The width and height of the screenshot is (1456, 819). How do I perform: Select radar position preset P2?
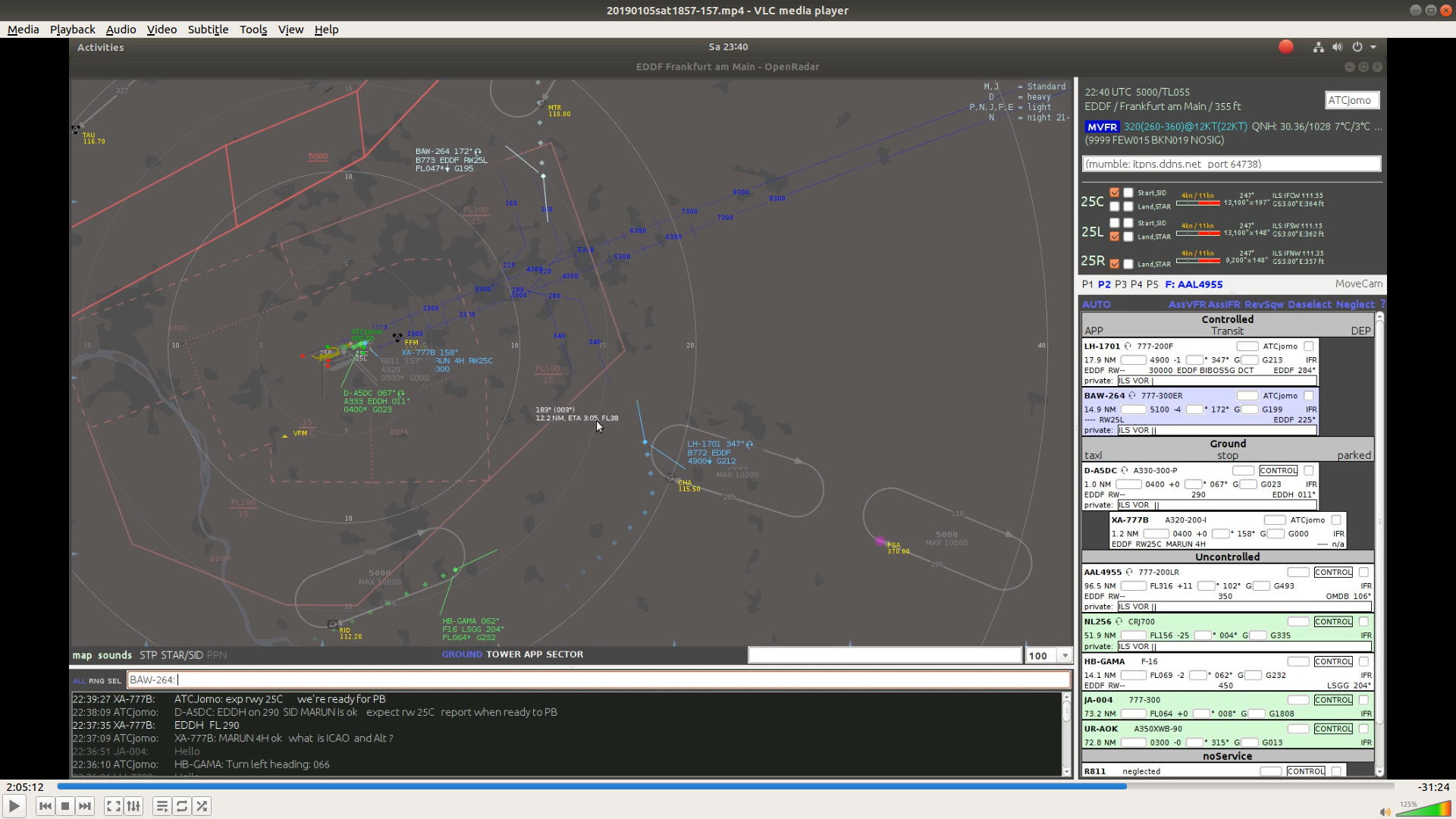pyautogui.click(x=1104, y=284)
